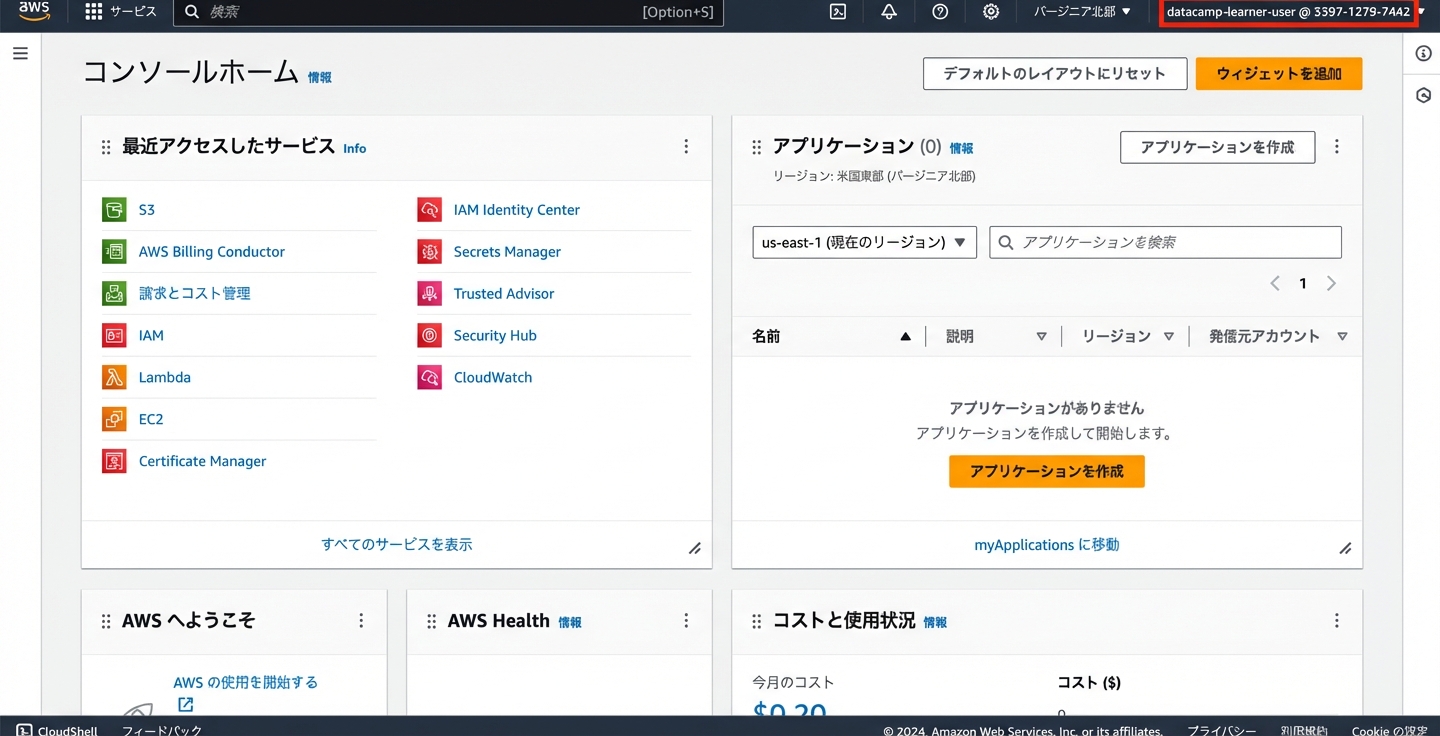Open 最近アクセスしたサービス widget options menu
Viewport: 1440px width, 736px height.
point(686,147)
